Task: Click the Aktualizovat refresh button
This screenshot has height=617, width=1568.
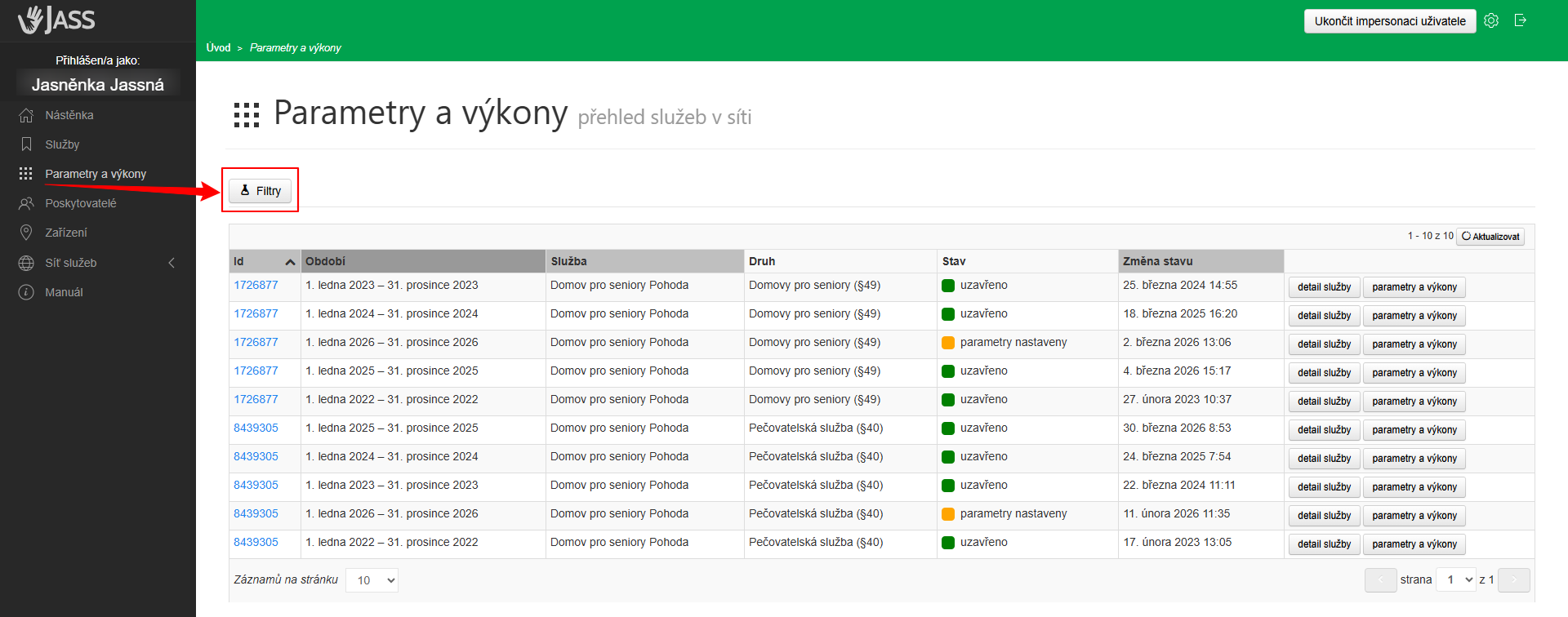Action: pyautogui.click(x=1490, y=236)
